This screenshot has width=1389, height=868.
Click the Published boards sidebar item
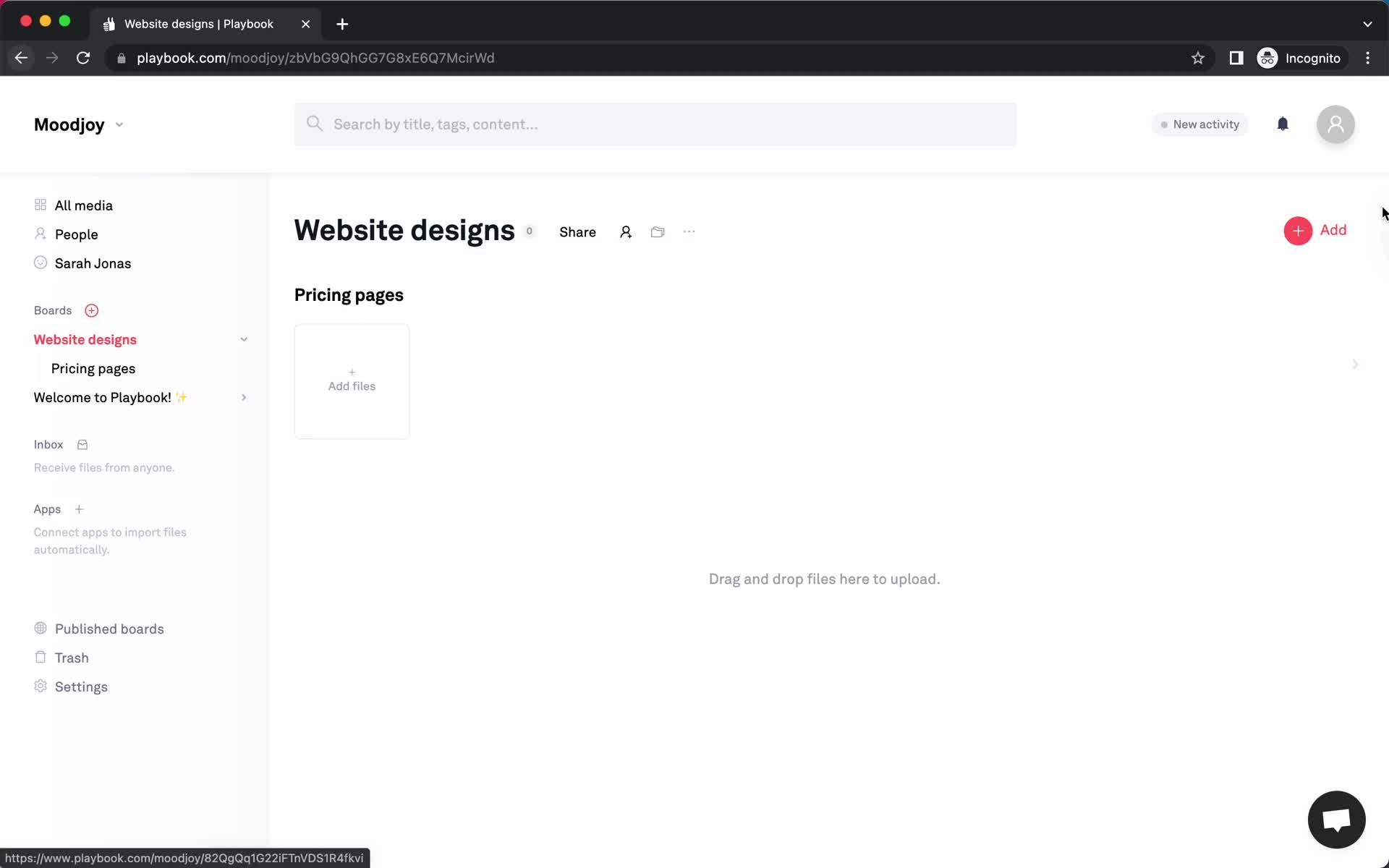coord(109,628)
